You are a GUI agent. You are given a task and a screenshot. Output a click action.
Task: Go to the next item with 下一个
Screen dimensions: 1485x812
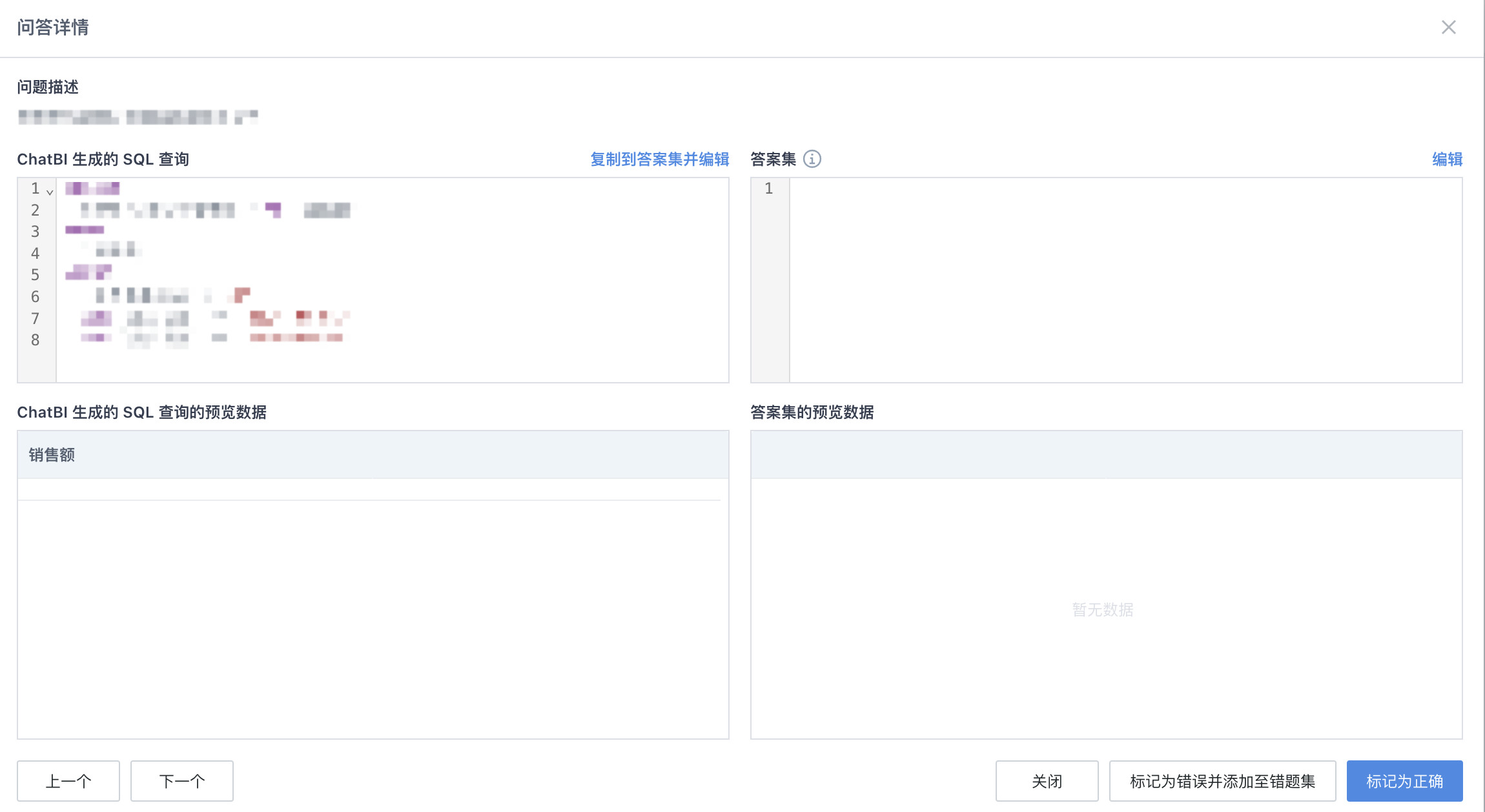(181, 781)
